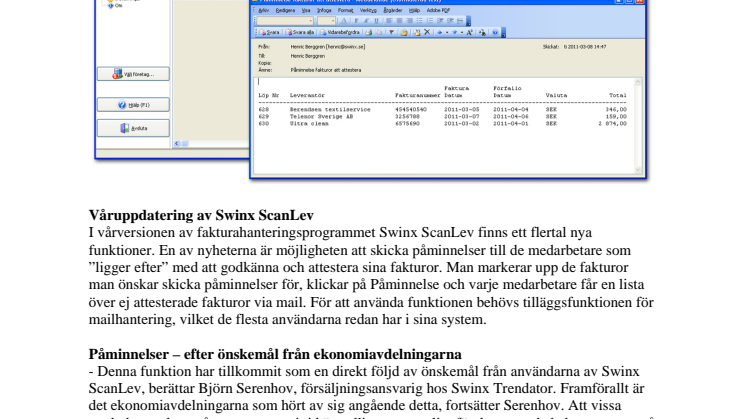Click the Hjälp (F1) button

tap(133, 105)
